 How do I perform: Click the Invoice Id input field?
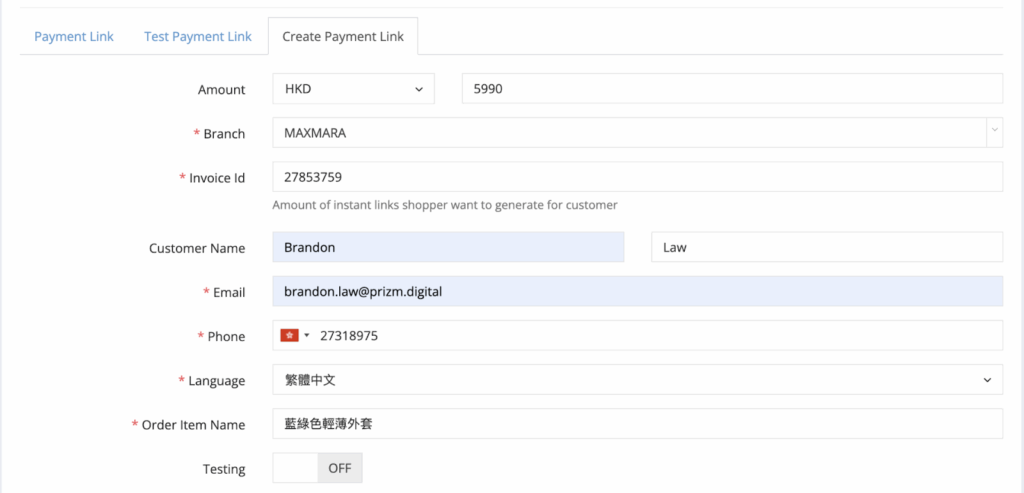coord(637,178)
